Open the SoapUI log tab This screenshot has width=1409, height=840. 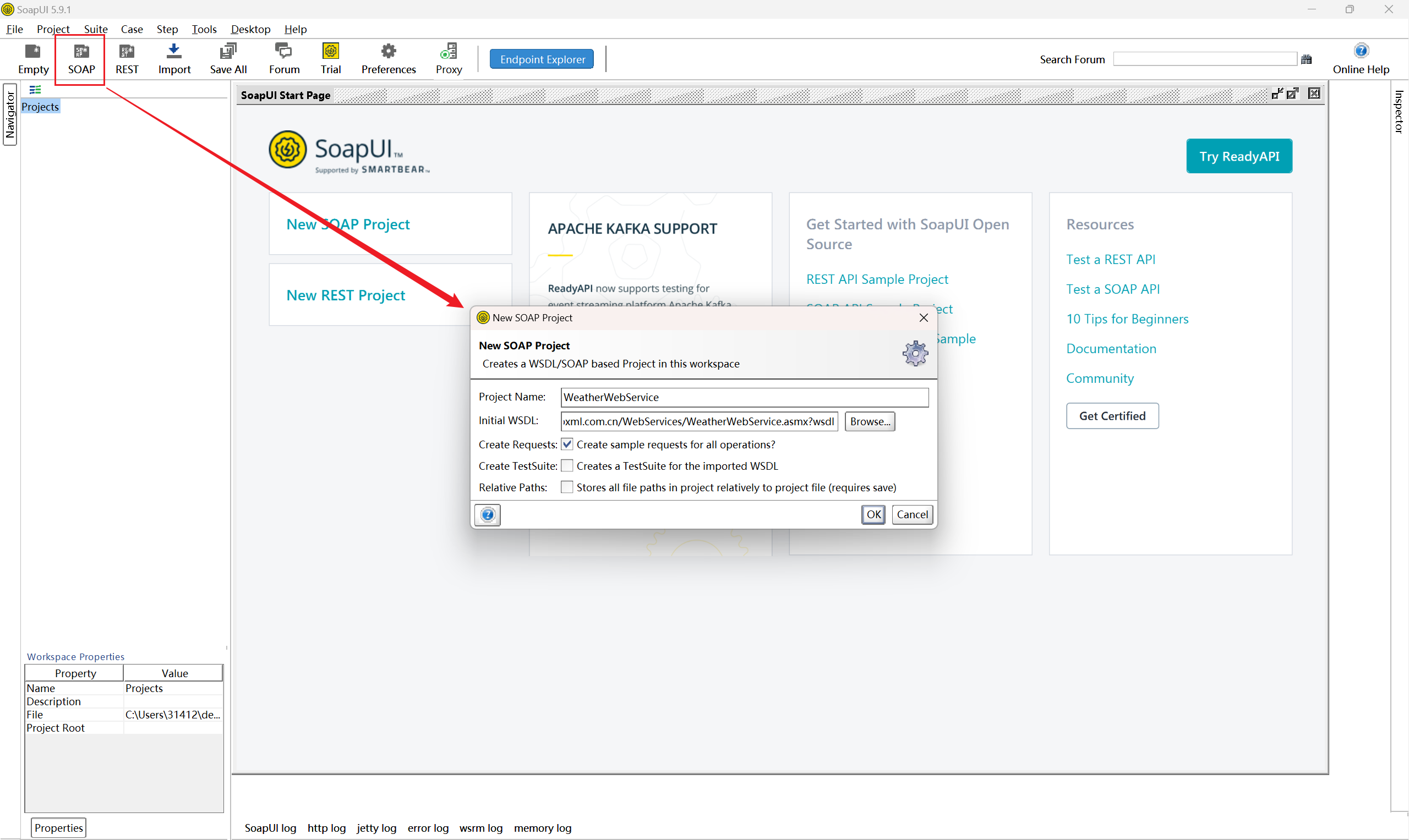point(270,827)
